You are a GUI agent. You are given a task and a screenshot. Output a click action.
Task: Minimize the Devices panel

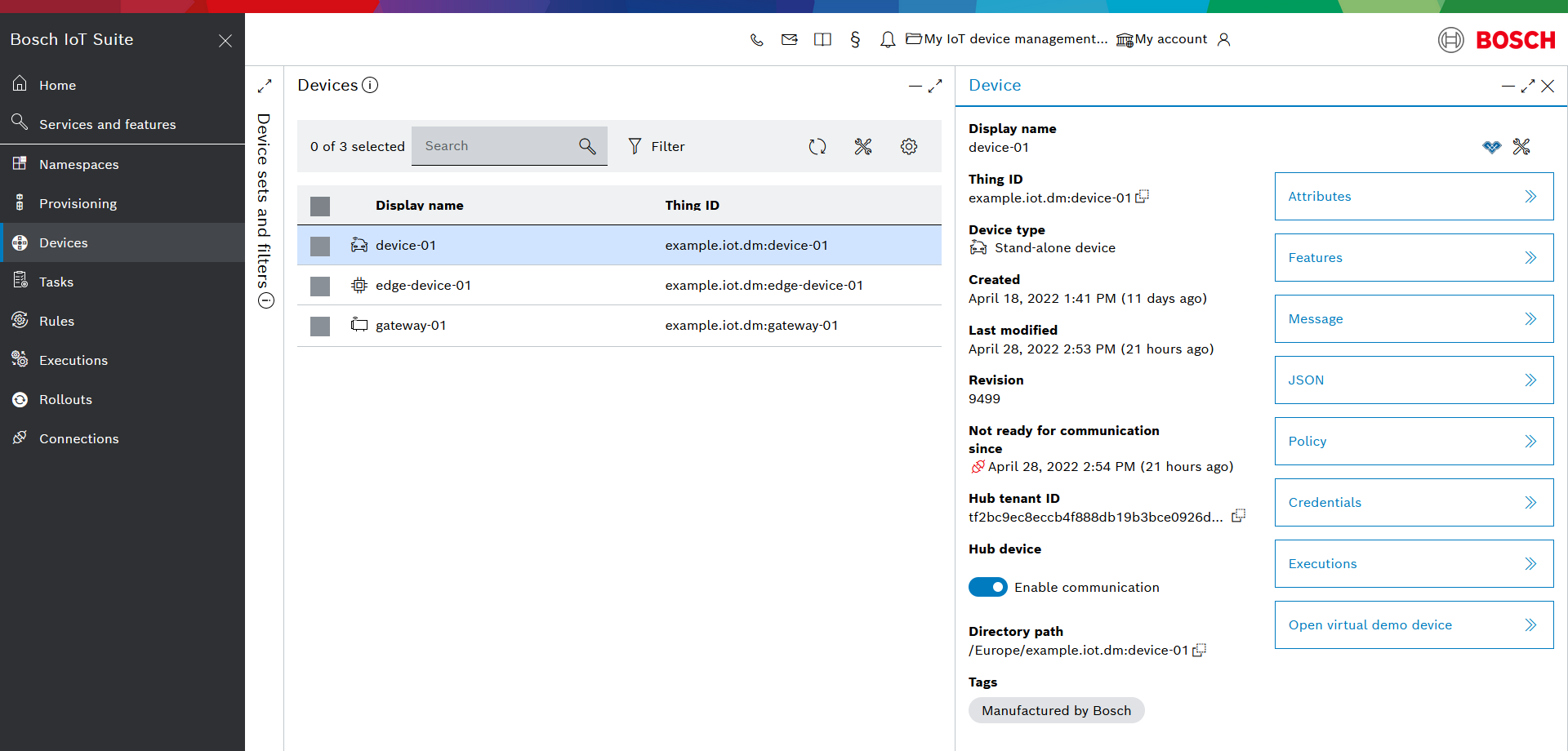click(x=915, y=86)
